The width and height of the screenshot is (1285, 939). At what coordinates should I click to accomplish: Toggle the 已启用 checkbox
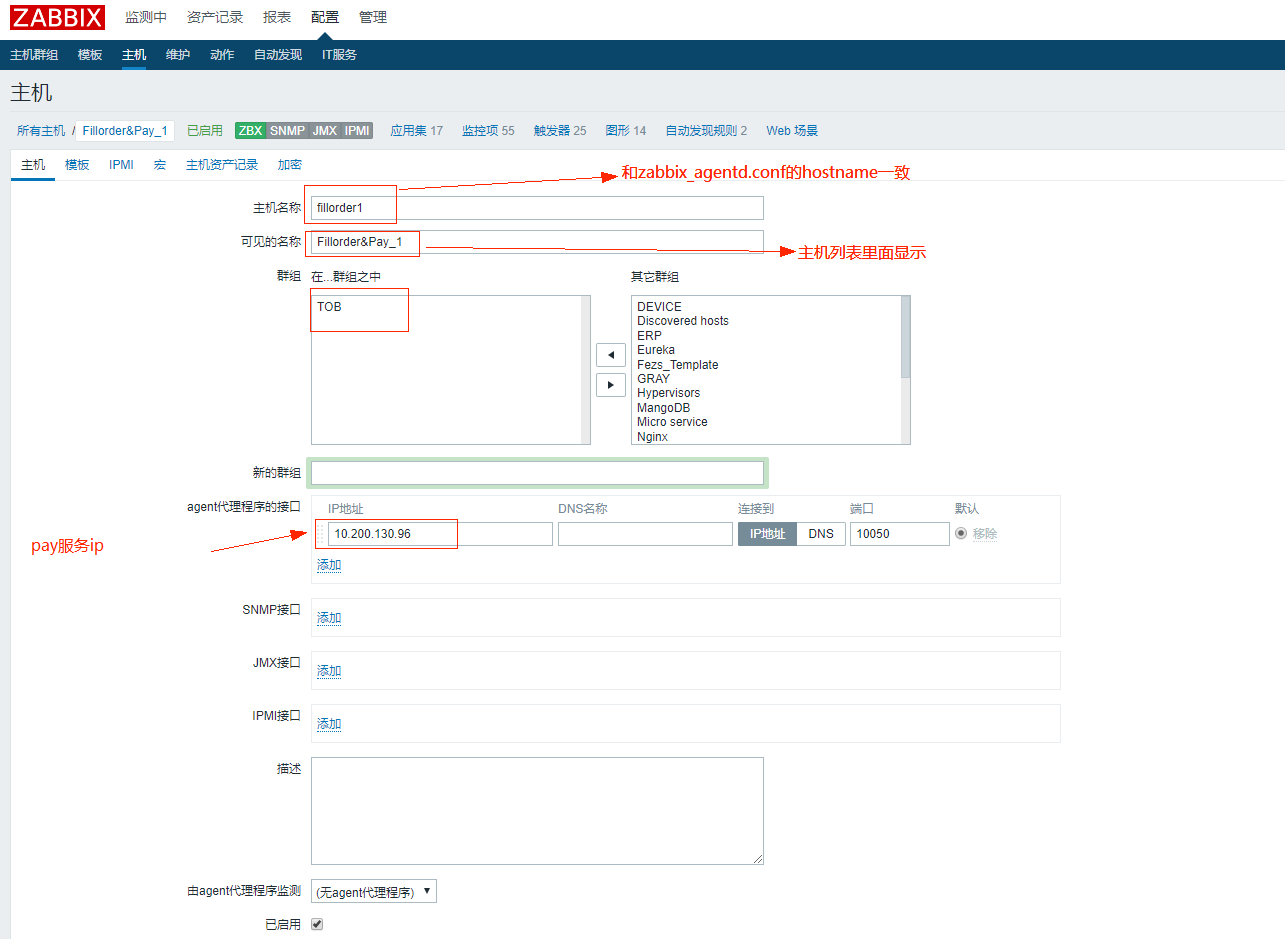317,924
